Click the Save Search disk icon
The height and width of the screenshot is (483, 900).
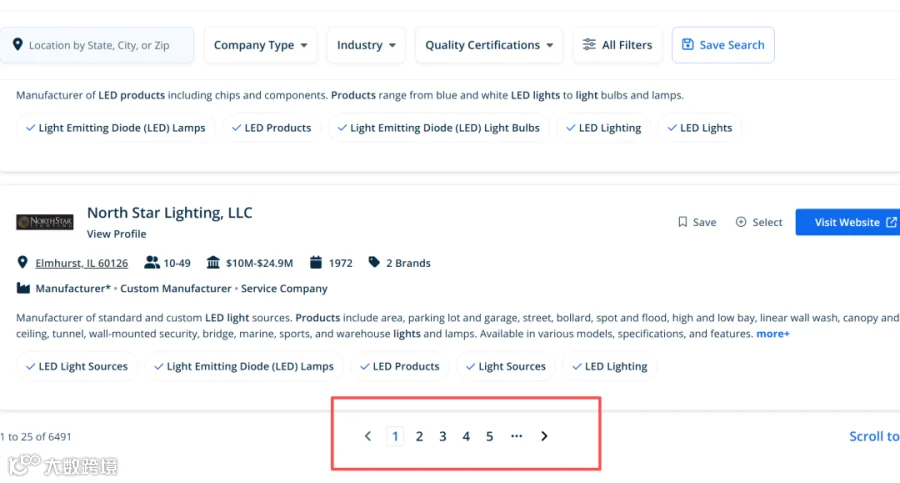[687, 44]
